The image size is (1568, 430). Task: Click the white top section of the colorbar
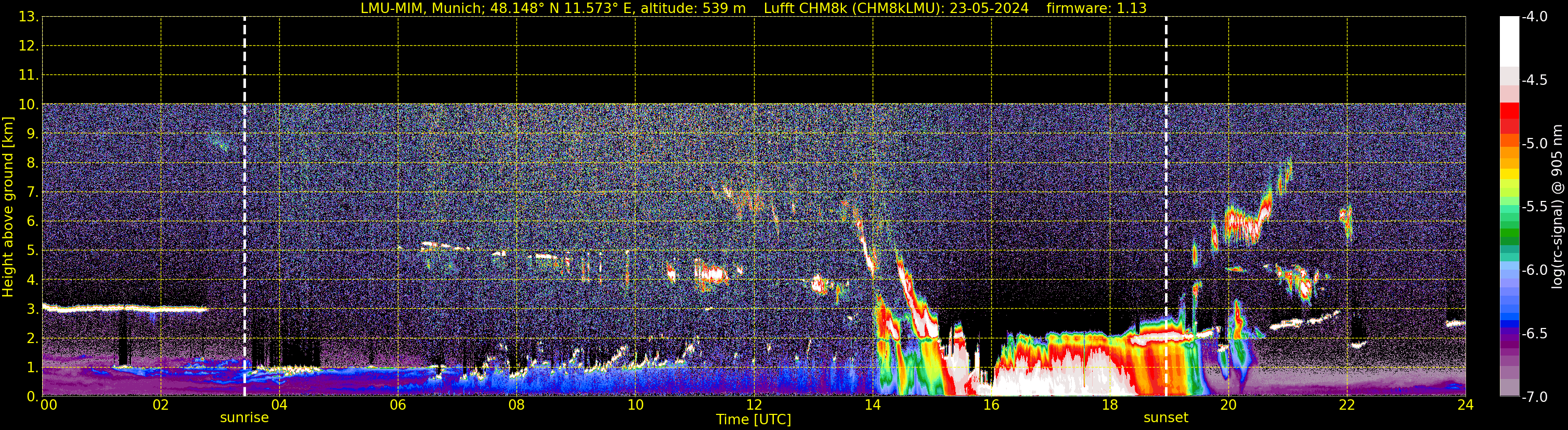coord(1509,42)
